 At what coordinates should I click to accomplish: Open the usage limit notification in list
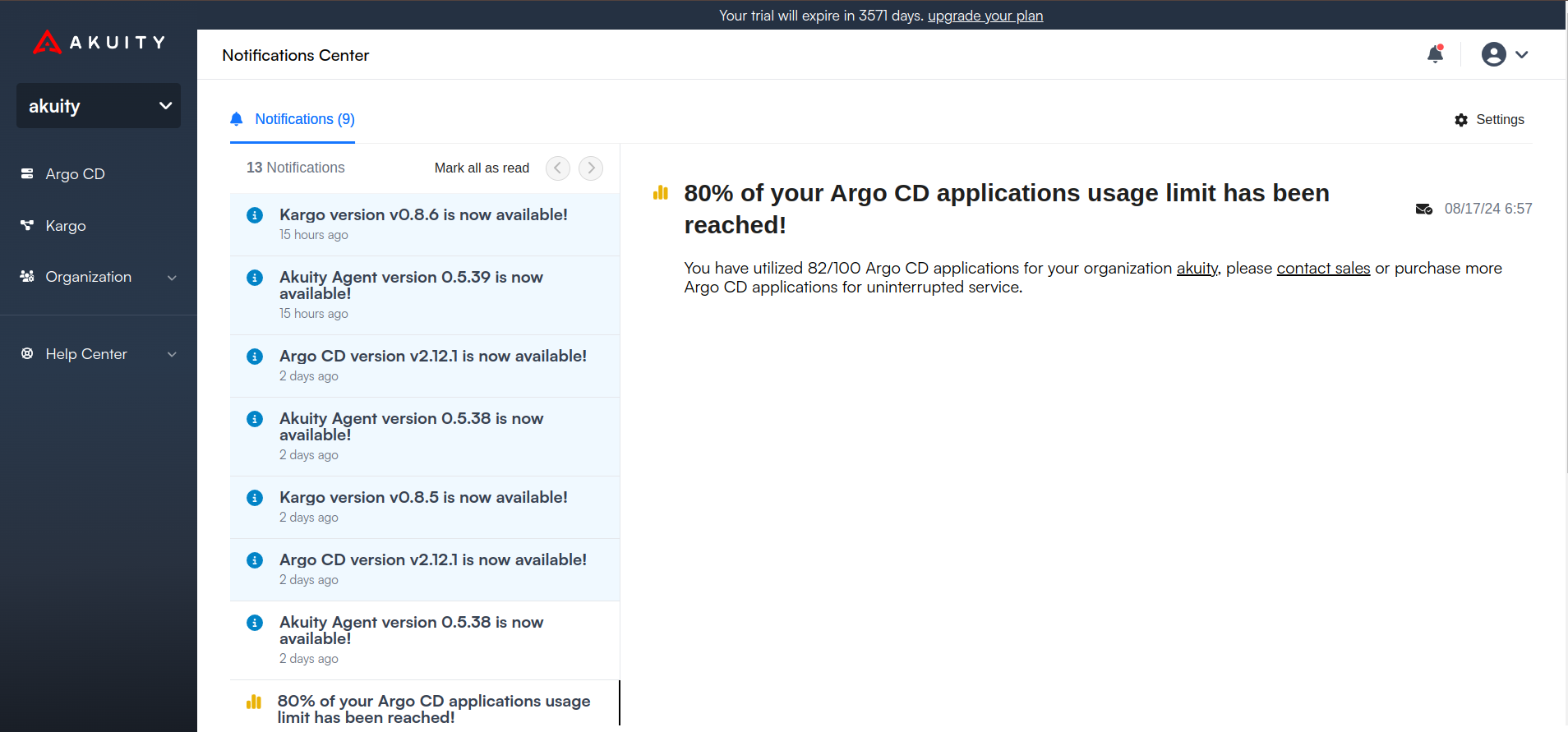[x=425, y=705]
